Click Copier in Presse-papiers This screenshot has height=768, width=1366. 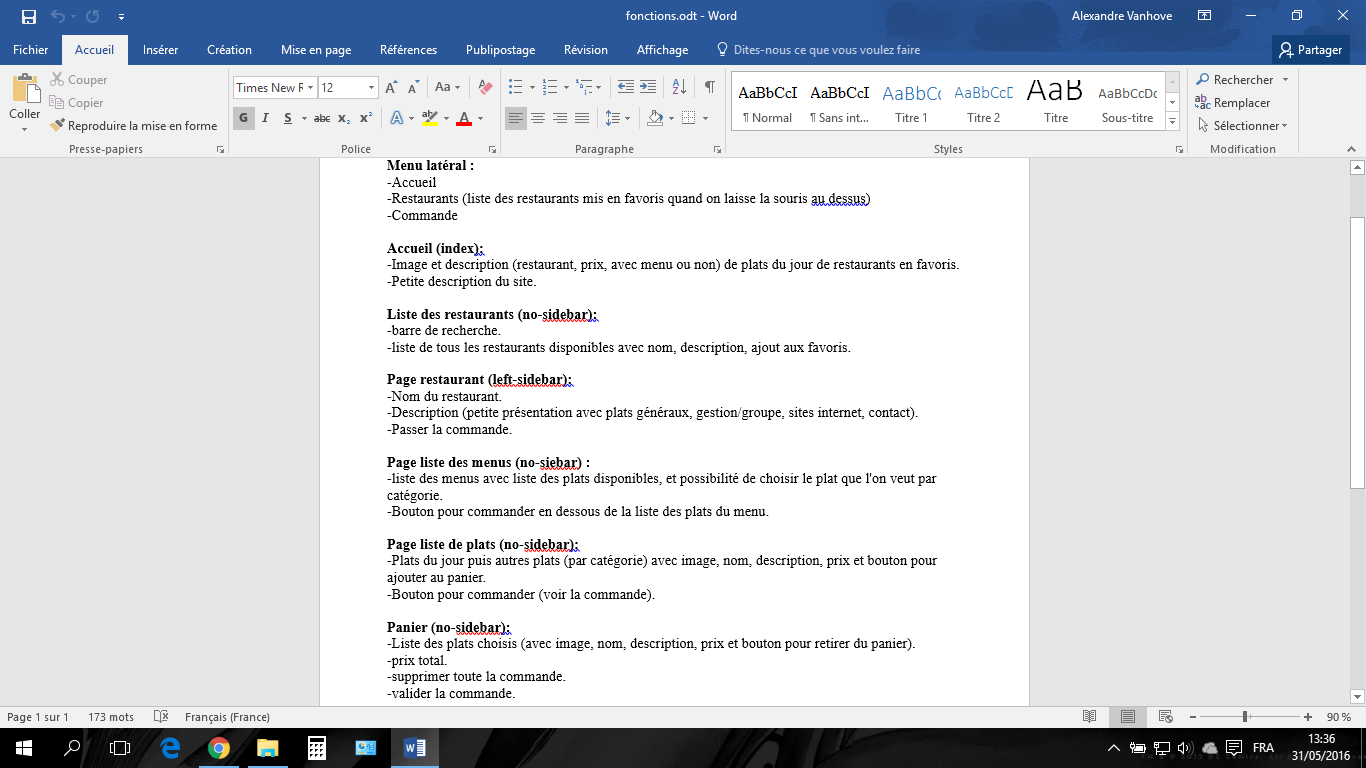77,103
